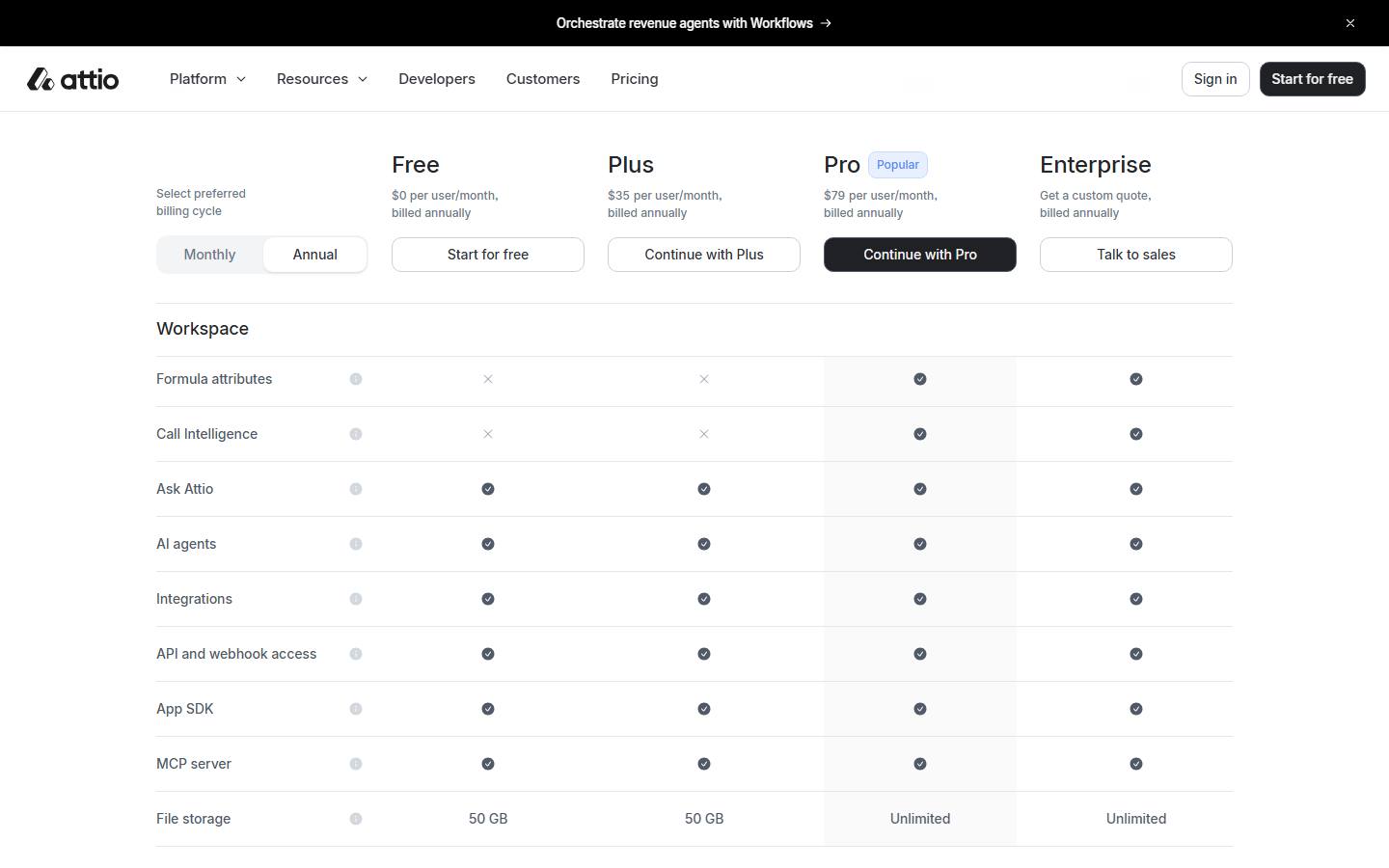Click Plus checkmark for MCP server
The width and height of the screenshot is (1389, 868).
click(704, 764)
